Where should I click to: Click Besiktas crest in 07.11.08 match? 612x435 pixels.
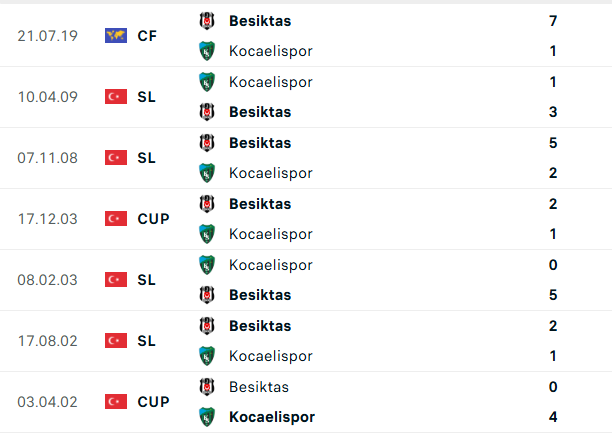coord(207,143)
